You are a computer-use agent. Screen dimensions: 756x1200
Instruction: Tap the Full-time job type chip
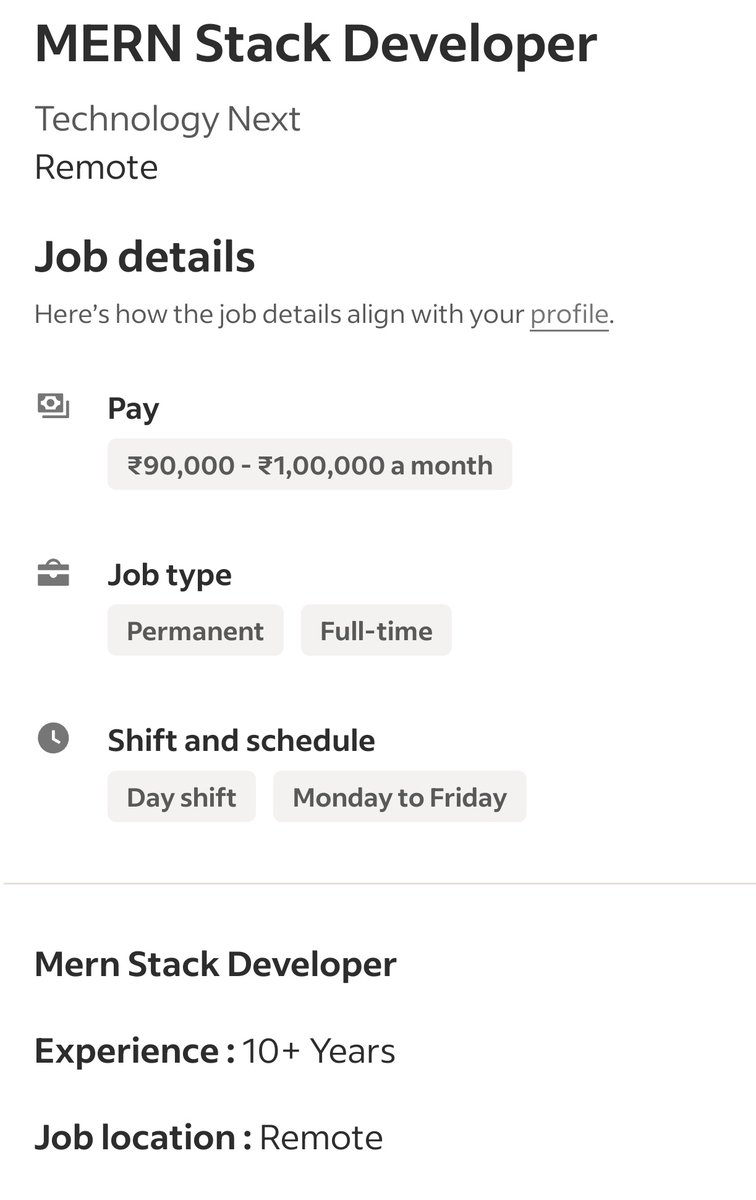[376, 631]
